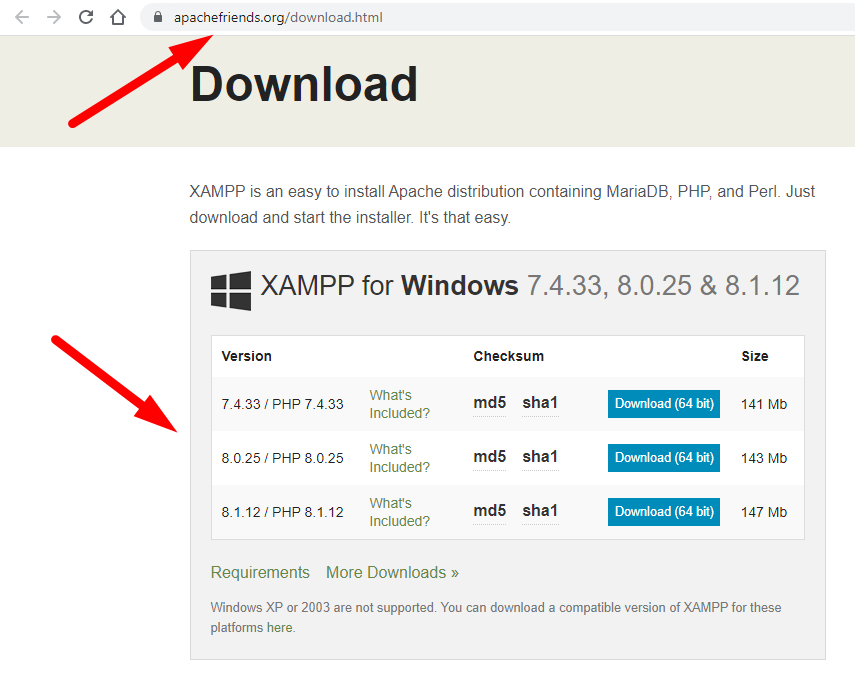Click the here link for Windows XP compatible versions
The image size is (855, 678).
279,627
